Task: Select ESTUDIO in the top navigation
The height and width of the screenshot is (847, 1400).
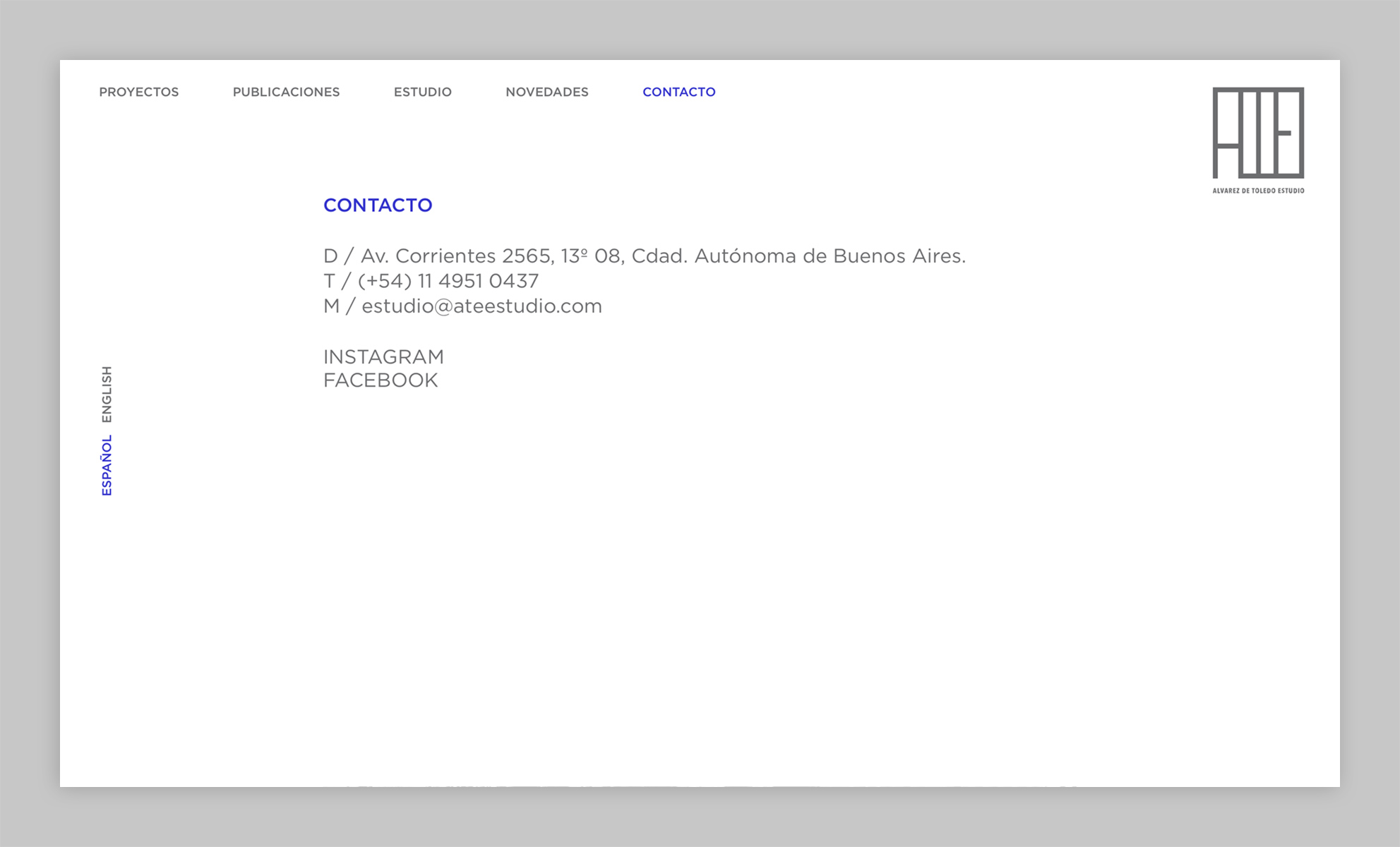Action: (x=422, y=92)
